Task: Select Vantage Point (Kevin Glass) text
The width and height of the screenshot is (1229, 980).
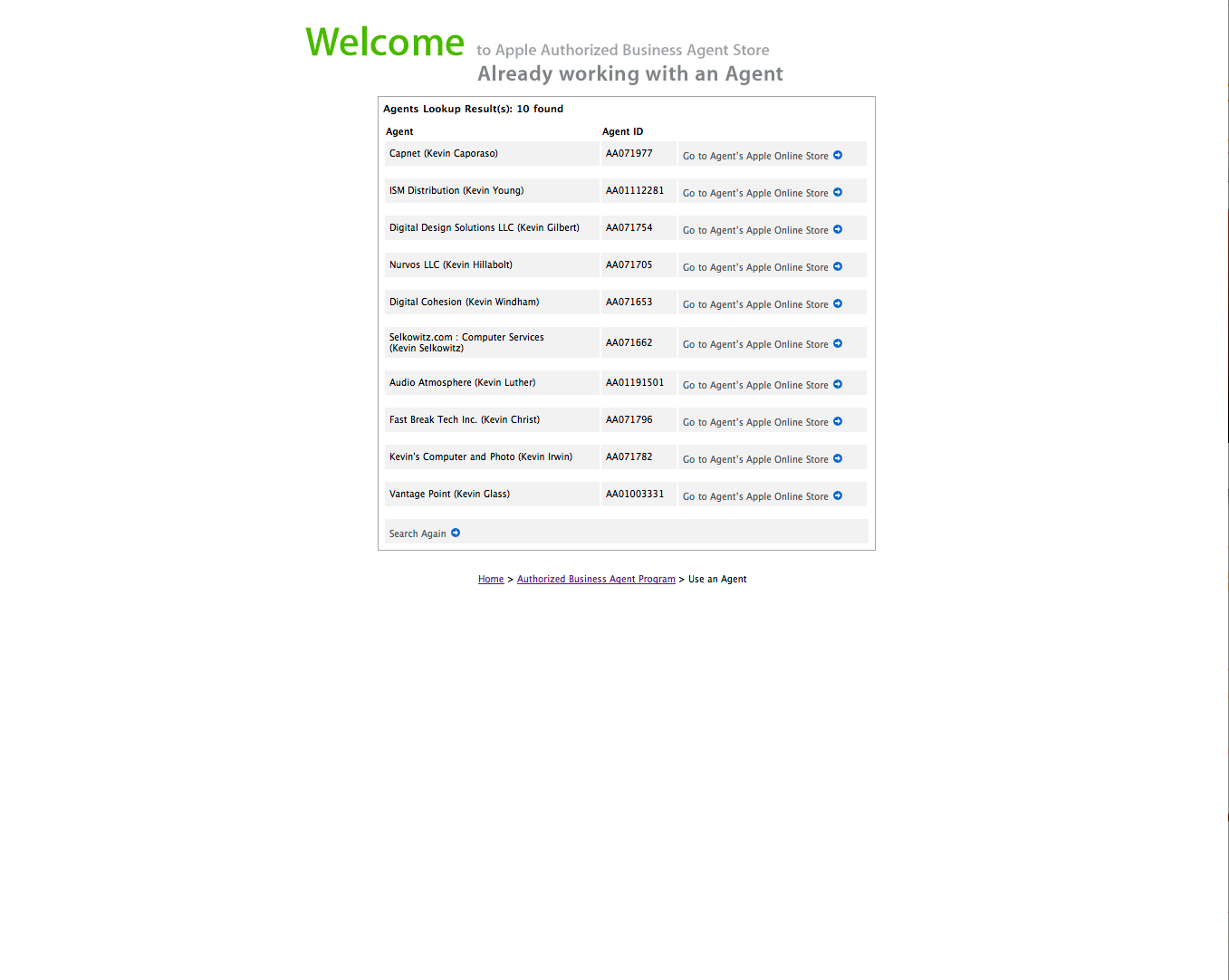Action: click(x=449, y=494)
